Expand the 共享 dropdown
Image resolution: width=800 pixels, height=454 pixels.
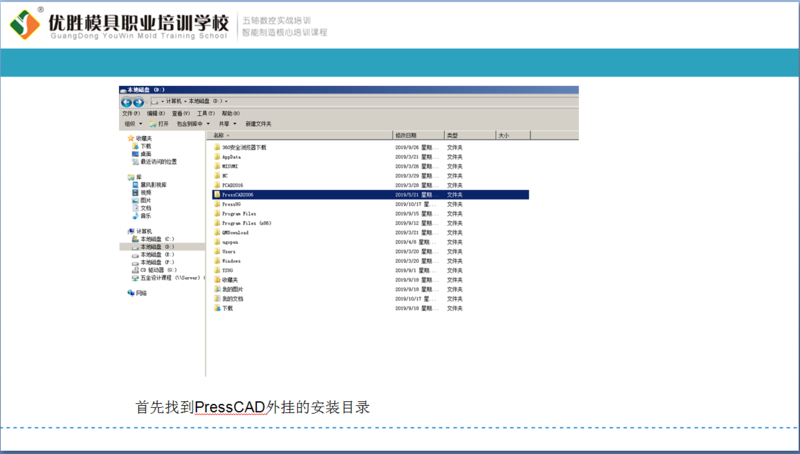[228, 124]
